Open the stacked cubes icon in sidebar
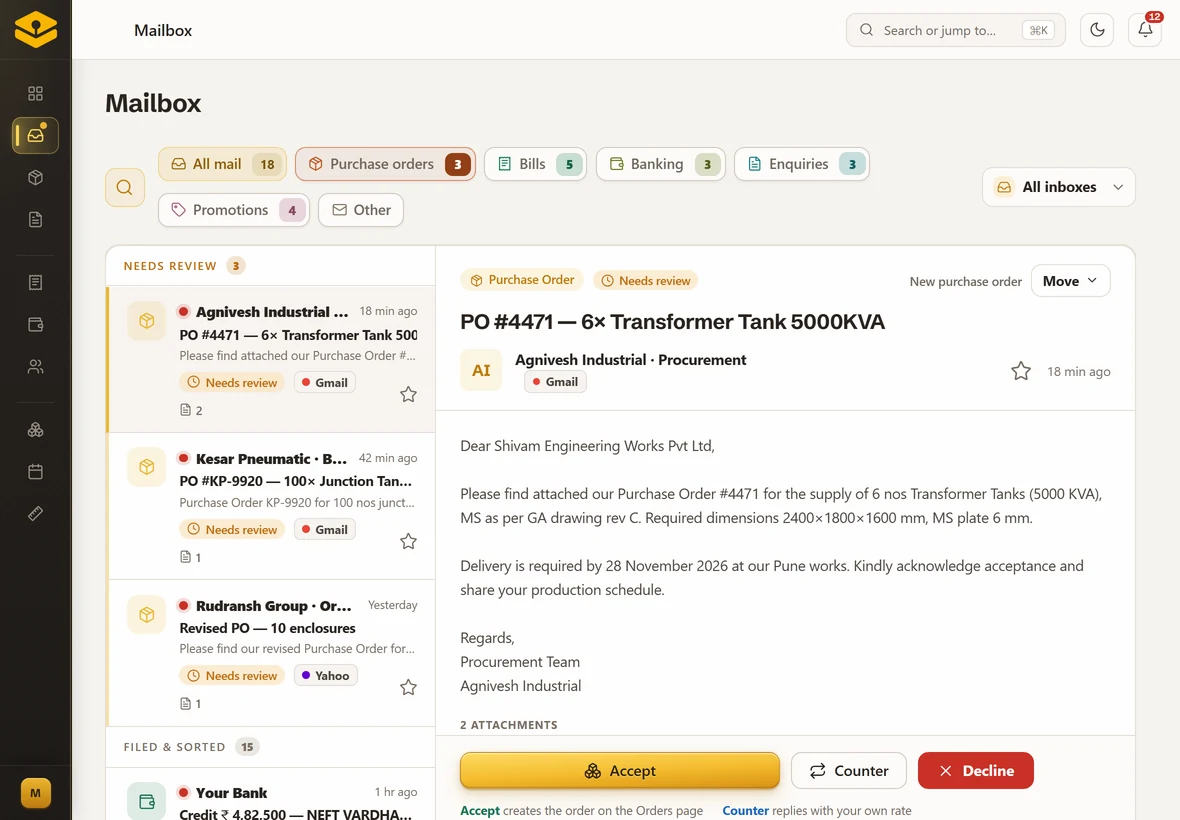 [x=35, y=430]
